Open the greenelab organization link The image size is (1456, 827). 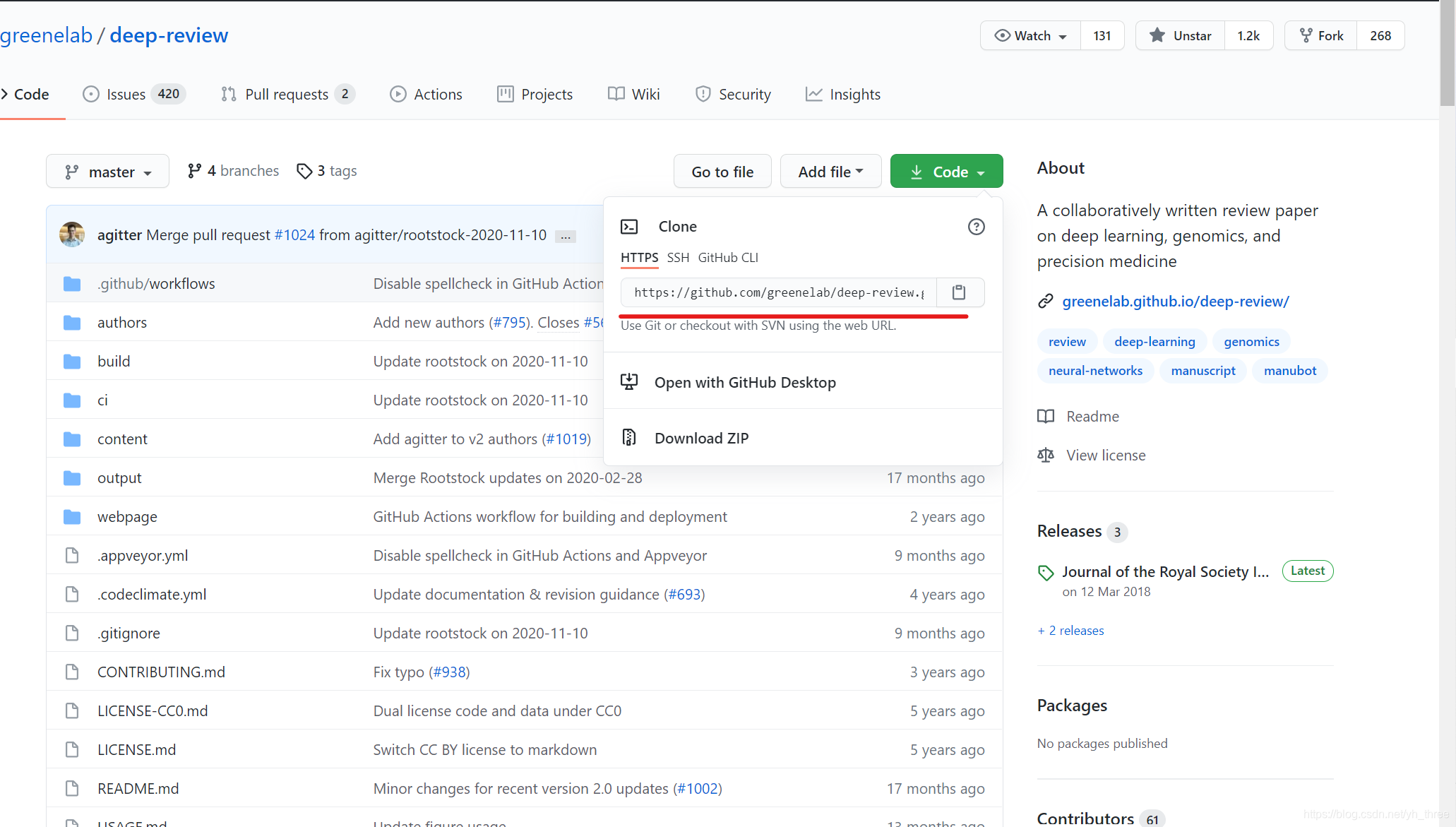click(46, 35)
